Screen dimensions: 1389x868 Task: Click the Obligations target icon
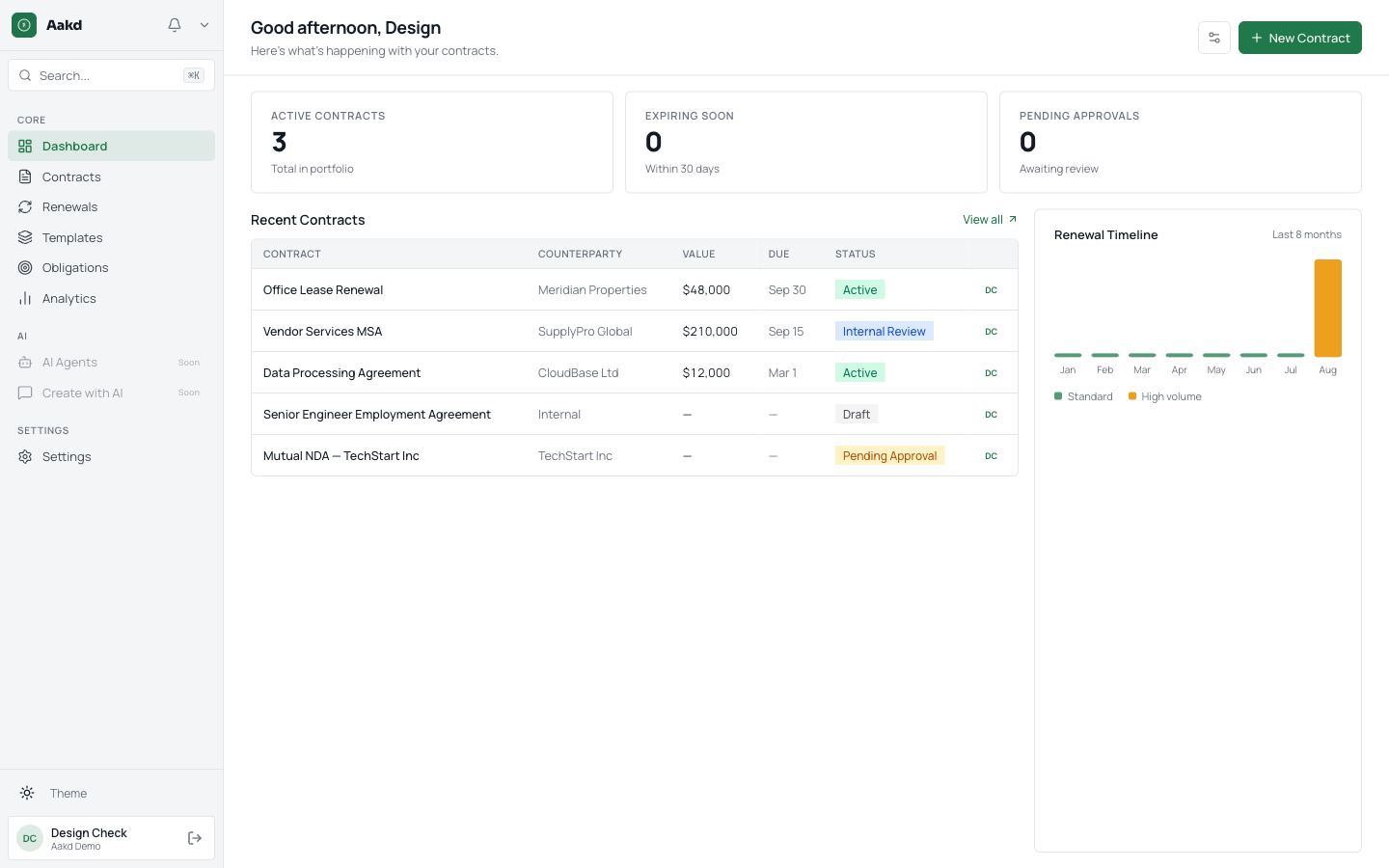pyautogui.click(x=25, y=268)
